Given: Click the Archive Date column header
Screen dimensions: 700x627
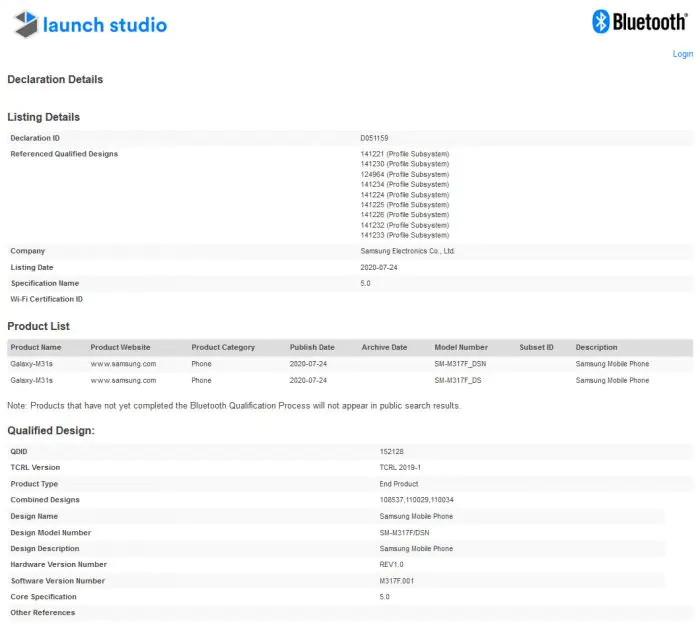Looking at the screenshot, I should pyautogui.click(x=384, y=347).
